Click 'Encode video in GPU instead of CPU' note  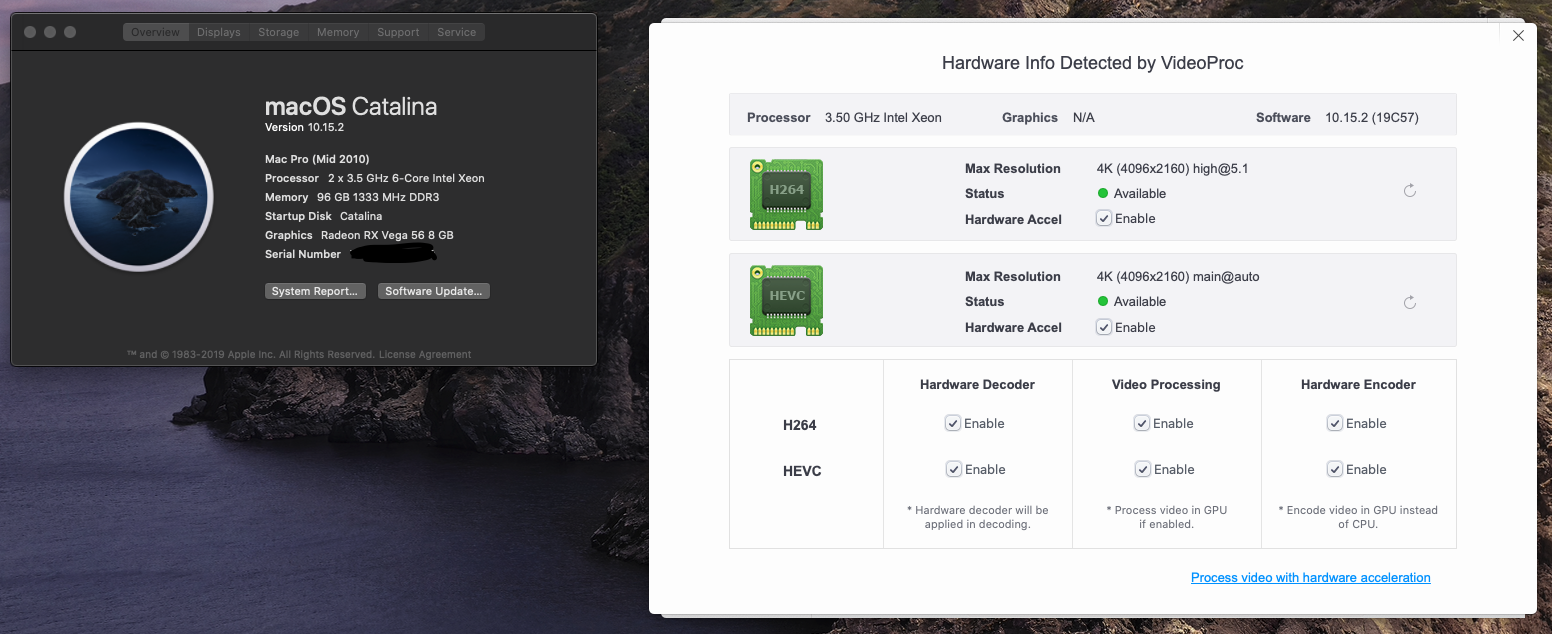point(1358,516)
